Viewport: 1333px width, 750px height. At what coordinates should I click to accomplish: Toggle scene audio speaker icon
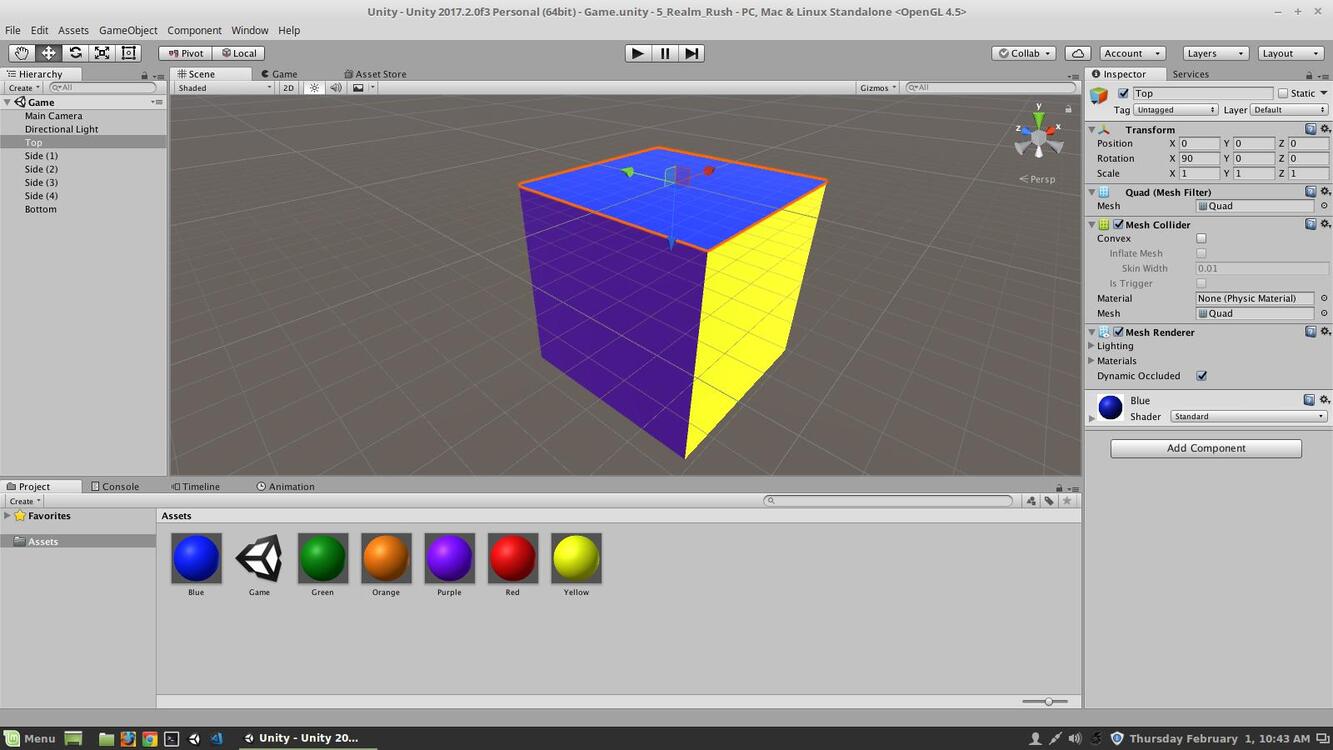tap(336, 88)
